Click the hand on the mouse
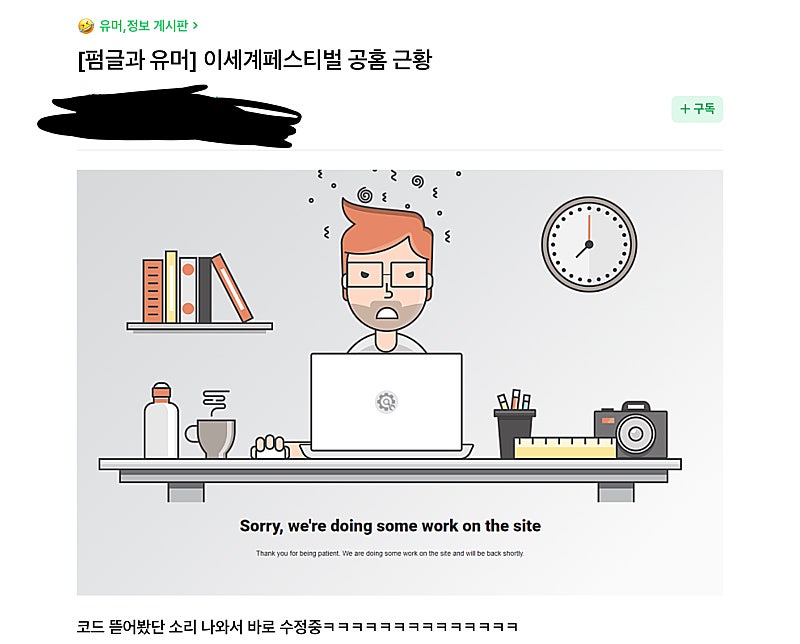Screen dimensions: 800x644 point(270,447)
